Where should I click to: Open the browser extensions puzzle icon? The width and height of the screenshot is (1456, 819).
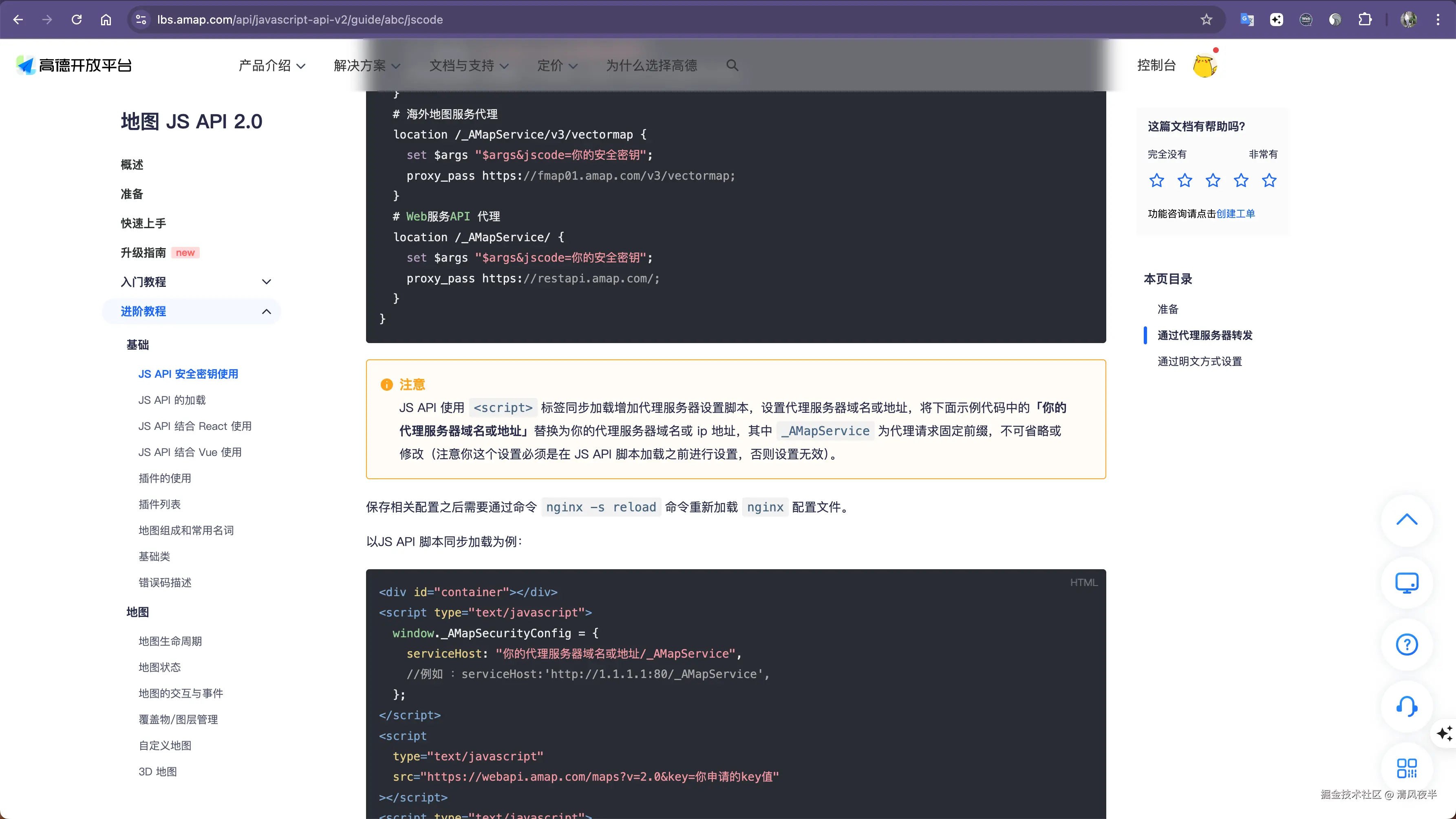[x=1364, y=20]
